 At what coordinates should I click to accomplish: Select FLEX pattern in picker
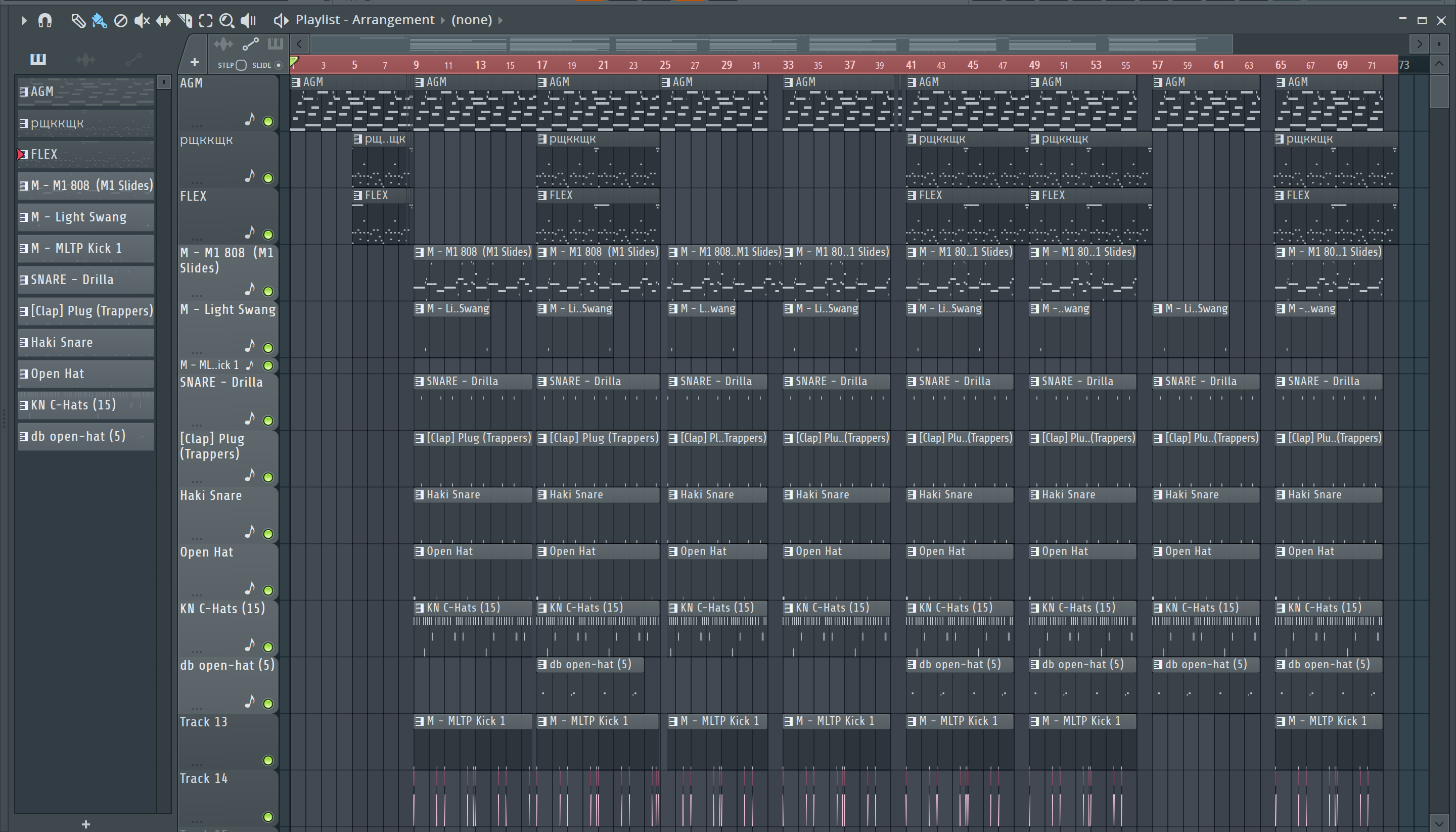86,154
